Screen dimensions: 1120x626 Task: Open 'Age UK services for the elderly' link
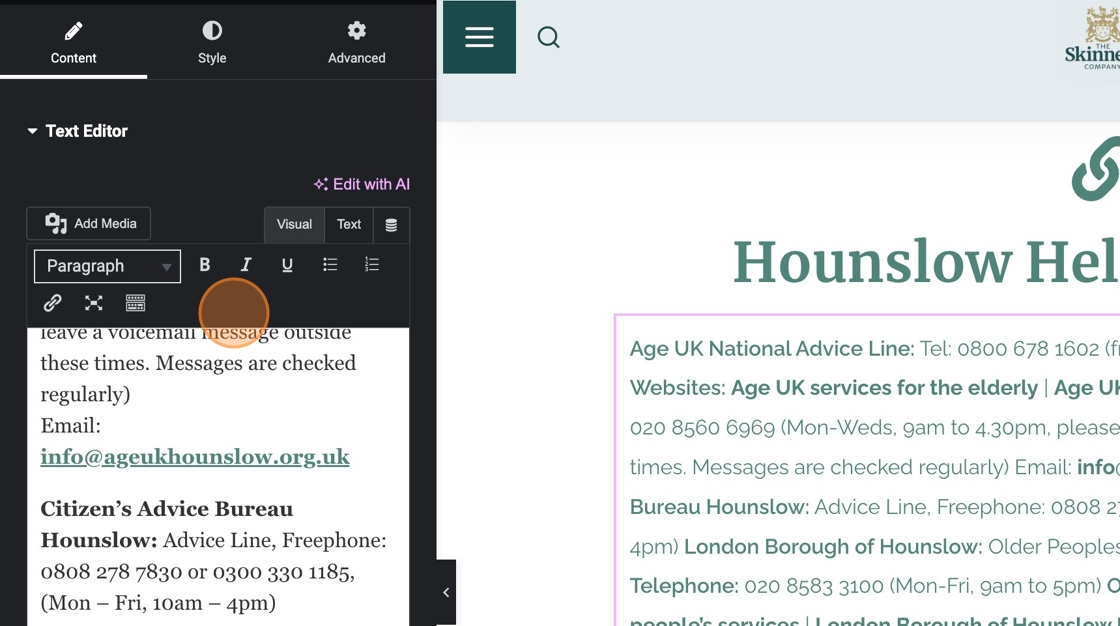pyautogui.click(x=884, y=388)
